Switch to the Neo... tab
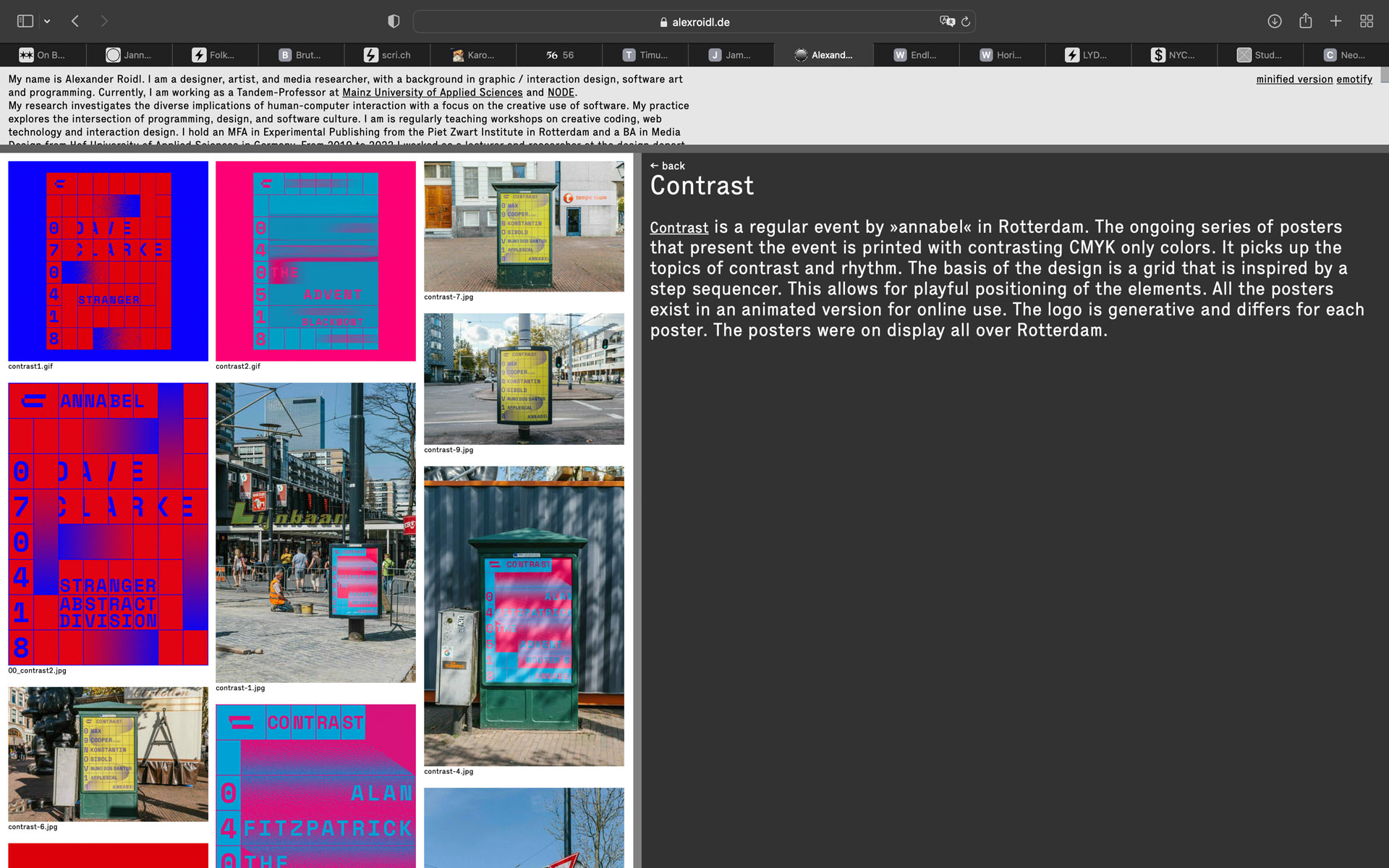The width and height of the screenshot is (1389, 868). (x=1346, y=55)
